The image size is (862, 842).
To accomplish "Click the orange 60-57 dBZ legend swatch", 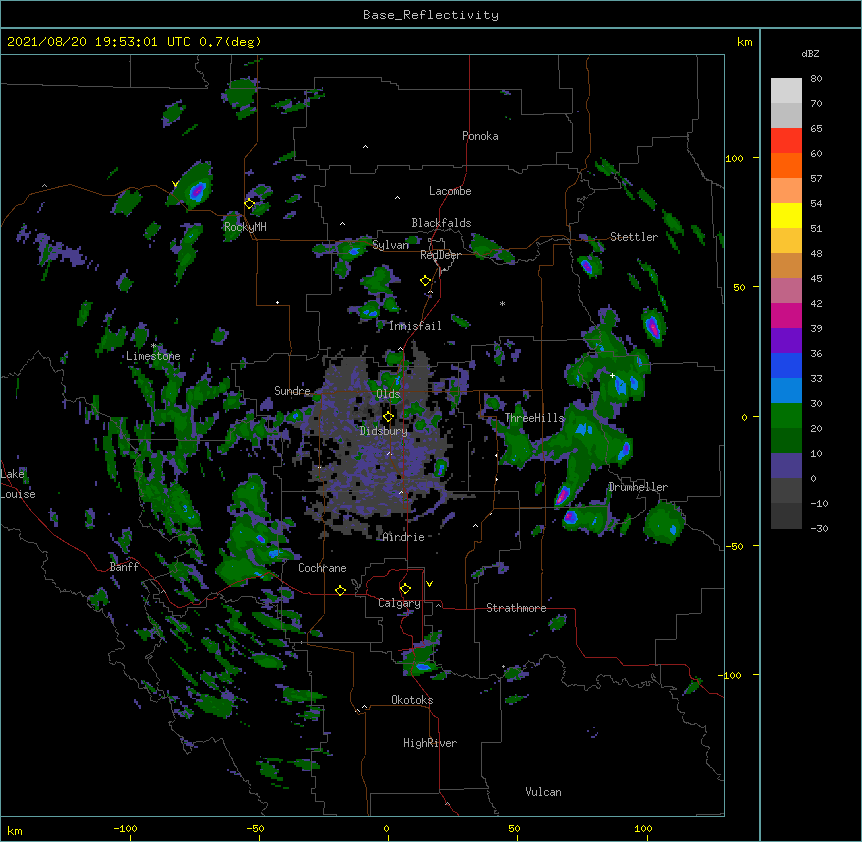I will [786, 166].
